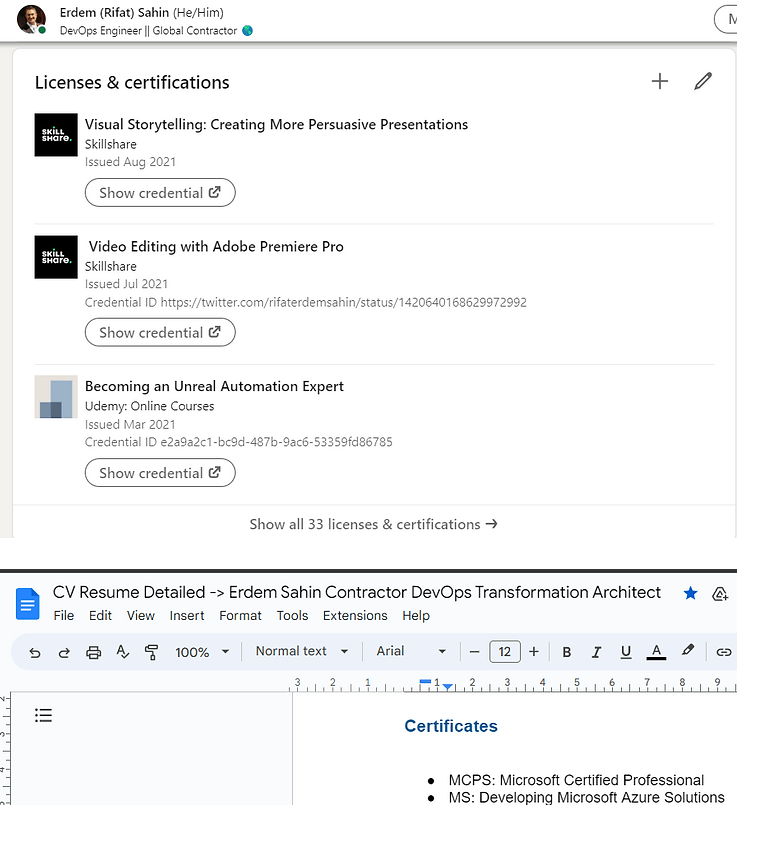Run spelling and grammar check

123,652
